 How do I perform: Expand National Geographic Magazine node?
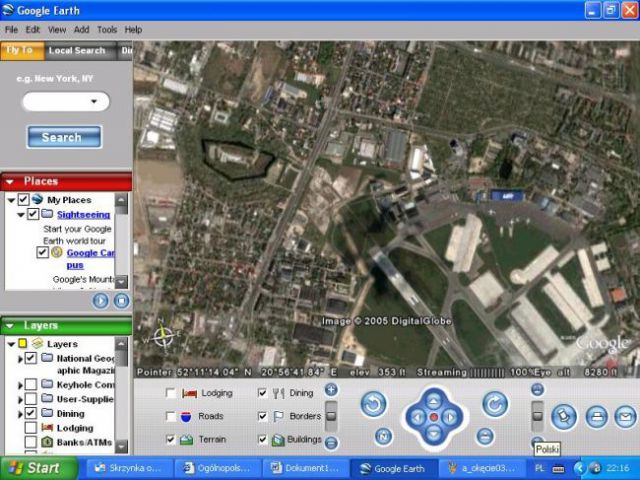click(x=20, y=359)
